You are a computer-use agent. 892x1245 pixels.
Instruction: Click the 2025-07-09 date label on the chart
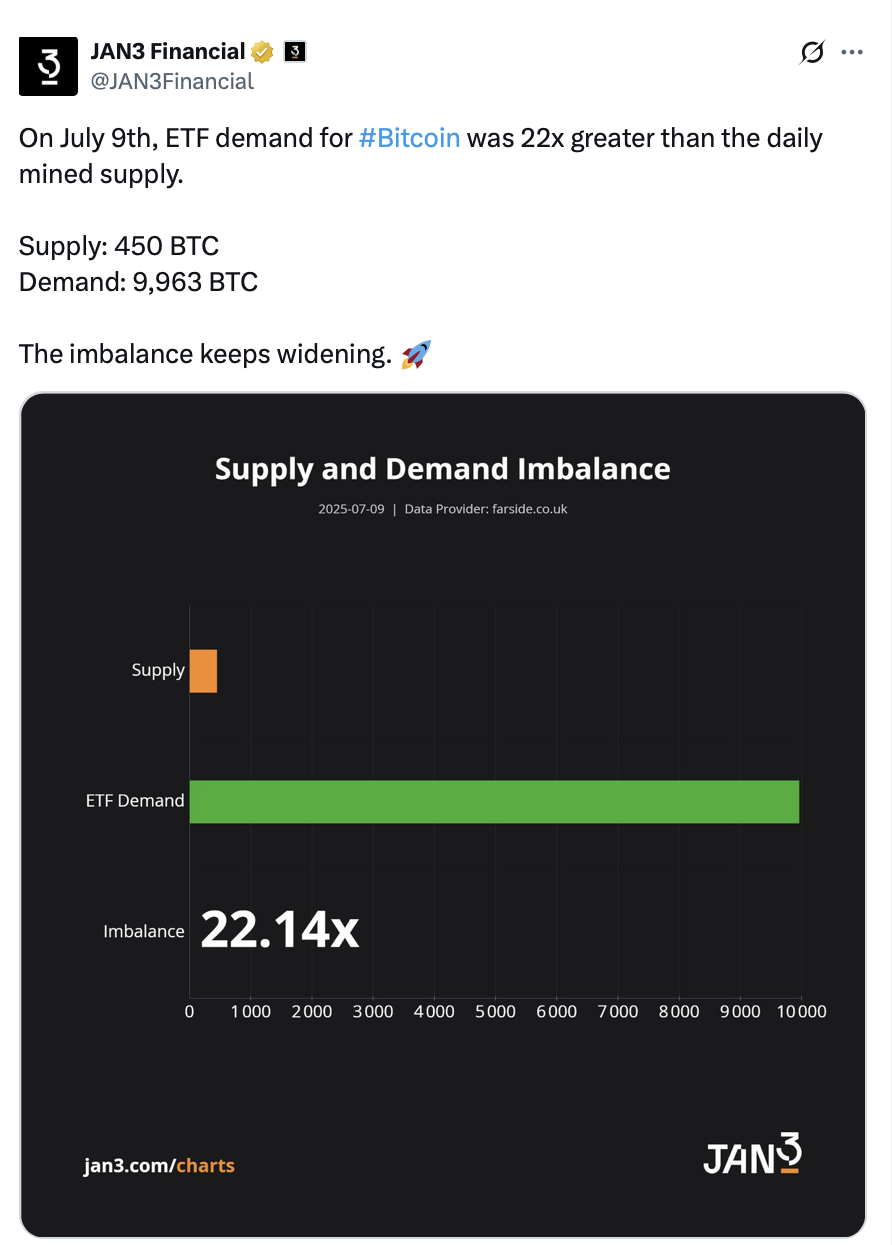point(351,508)
